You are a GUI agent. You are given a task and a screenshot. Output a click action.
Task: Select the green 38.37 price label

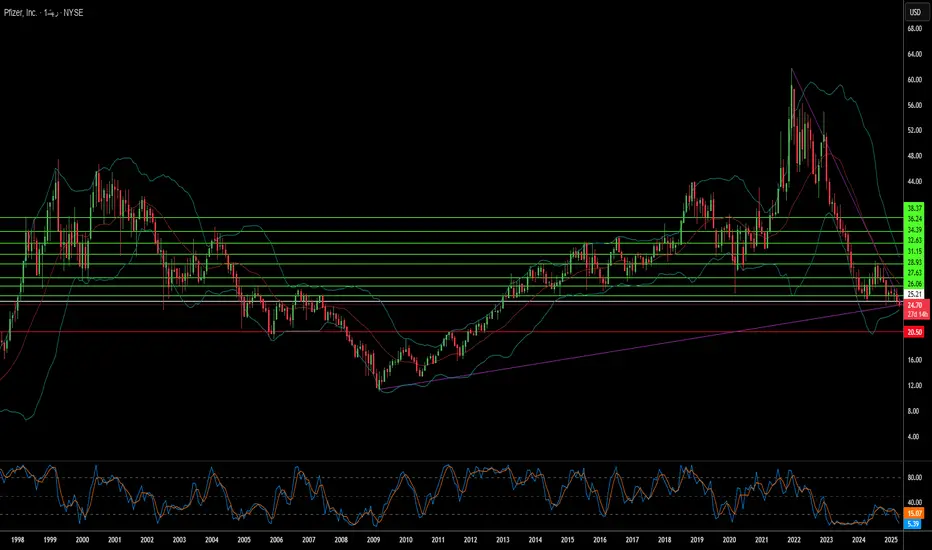(913, 207)
